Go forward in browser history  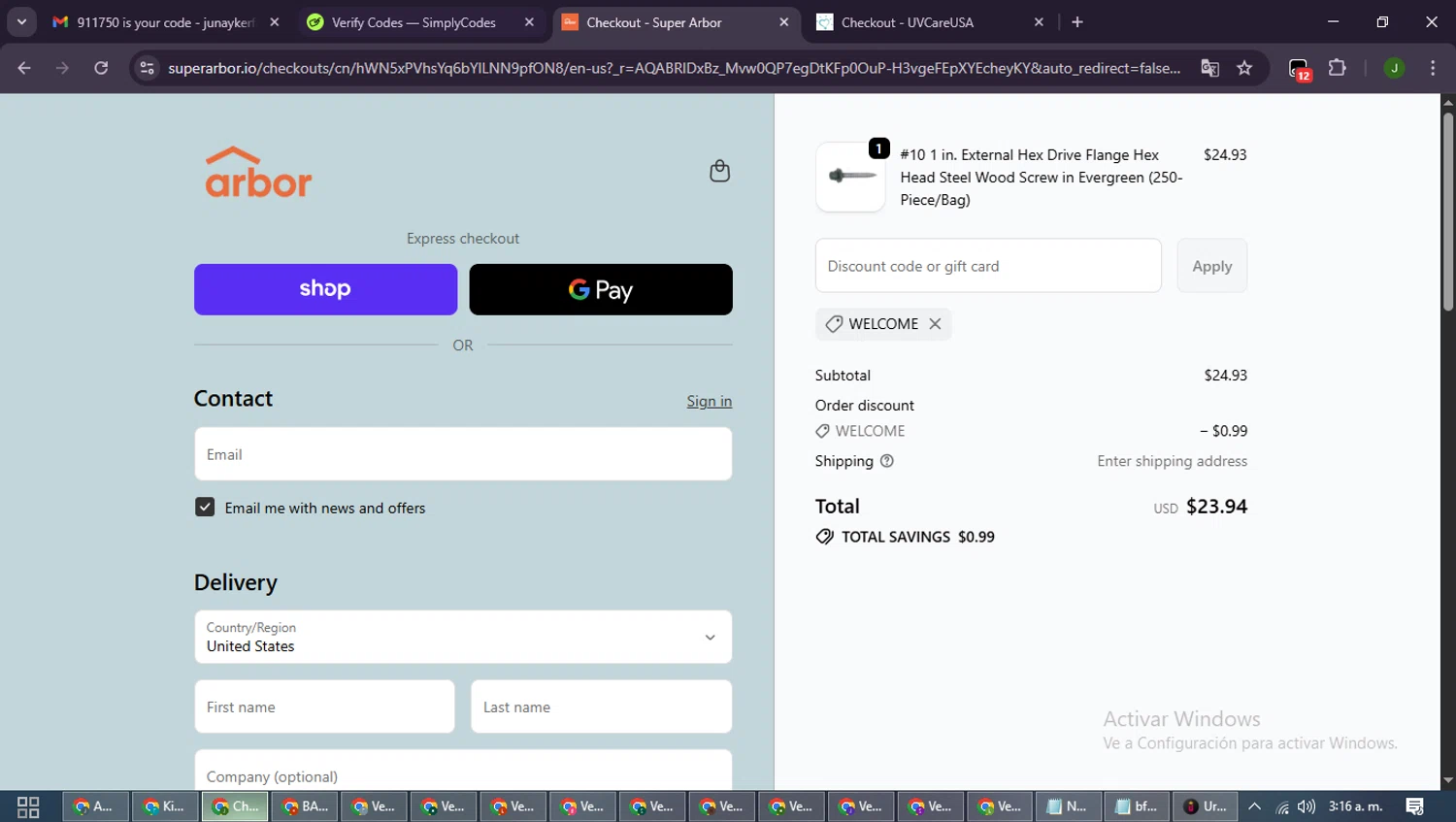(x=62, y=68)
